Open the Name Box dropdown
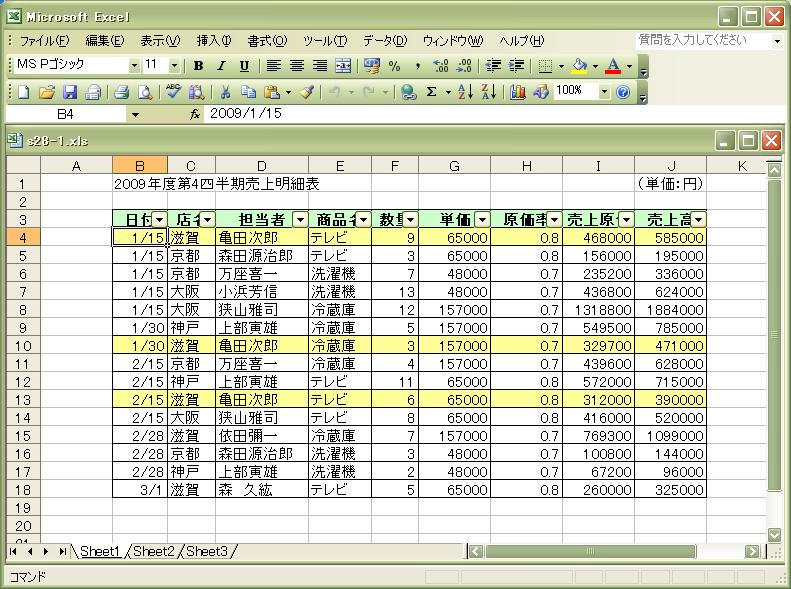 point(135,115)
